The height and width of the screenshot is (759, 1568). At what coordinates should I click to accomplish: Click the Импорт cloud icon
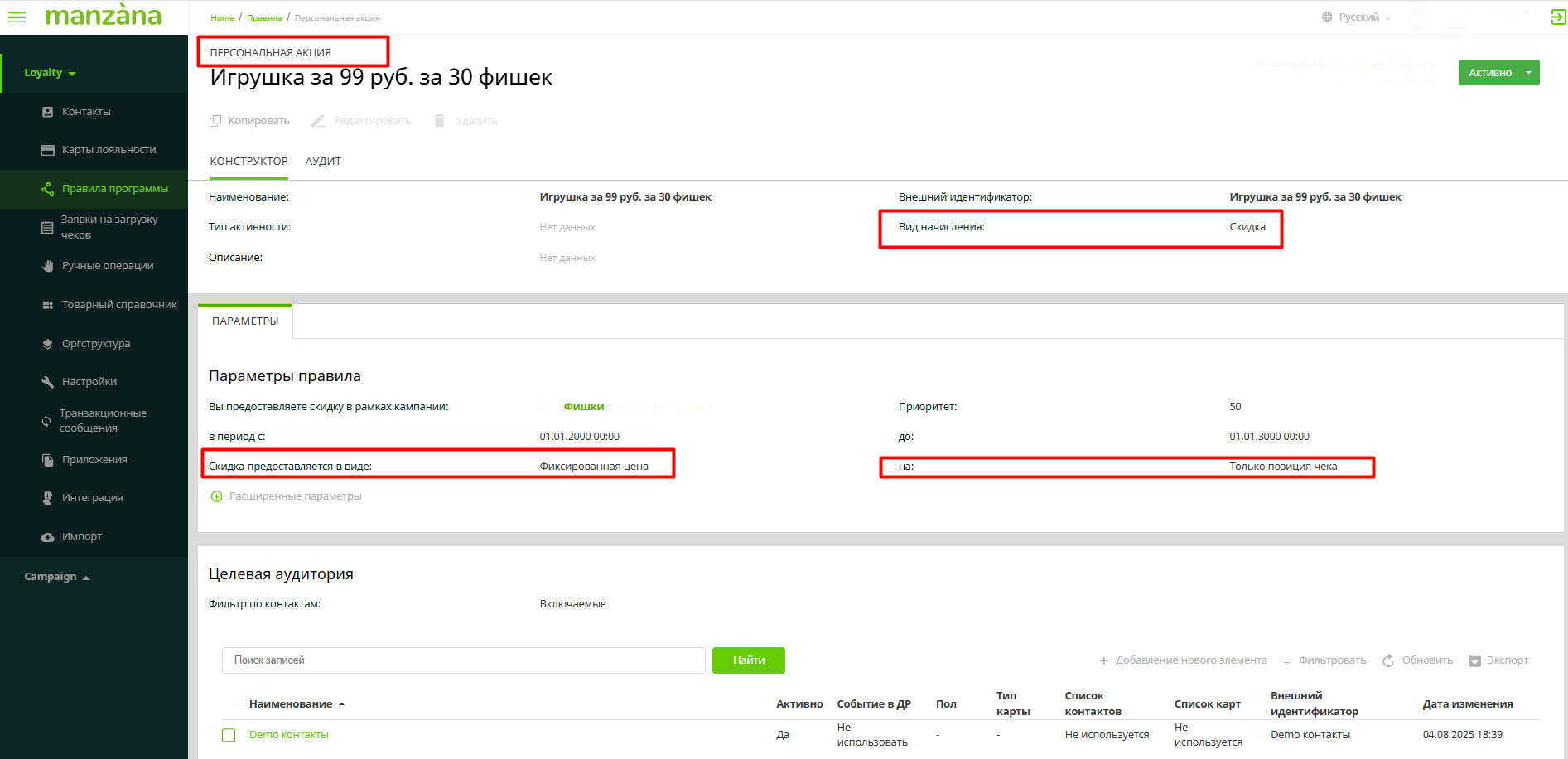48,537
